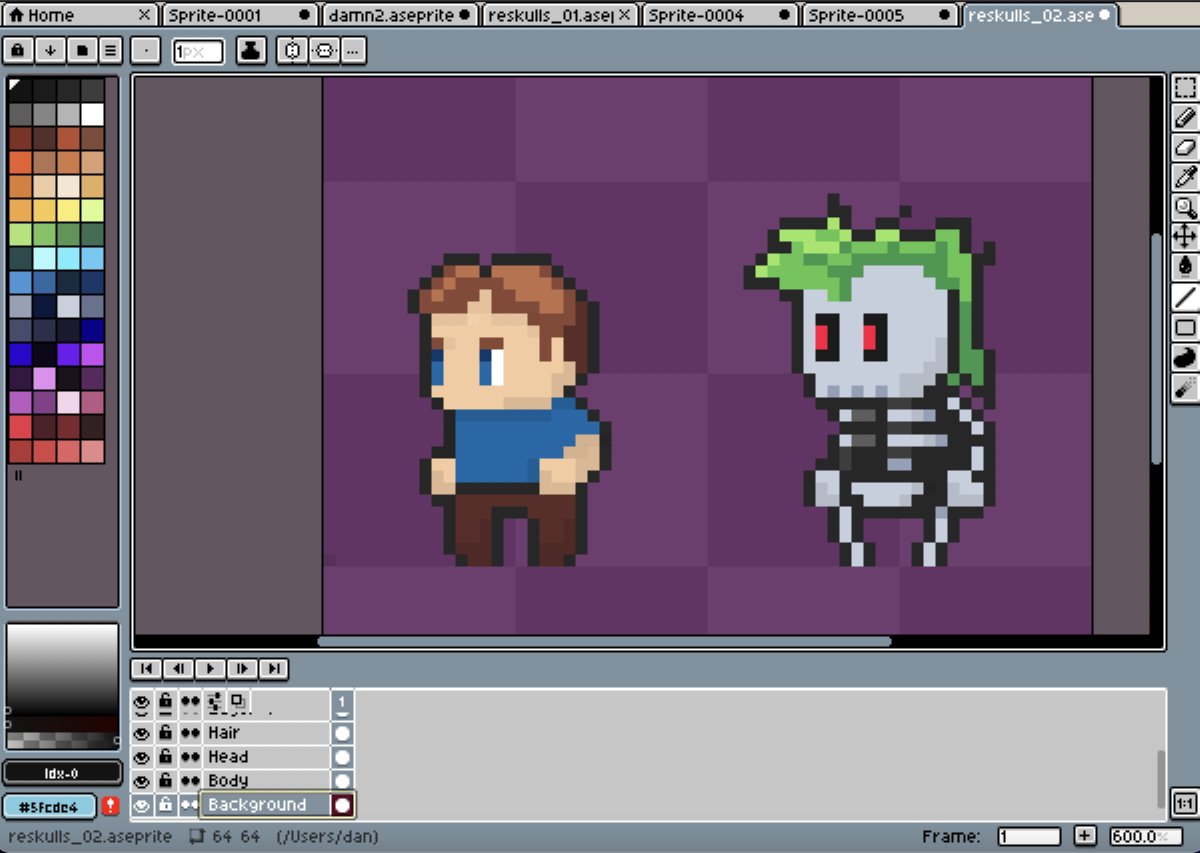This screenshot has height=853, width=1200.
Task: Lock the Background layer
Action: (166, 805)
